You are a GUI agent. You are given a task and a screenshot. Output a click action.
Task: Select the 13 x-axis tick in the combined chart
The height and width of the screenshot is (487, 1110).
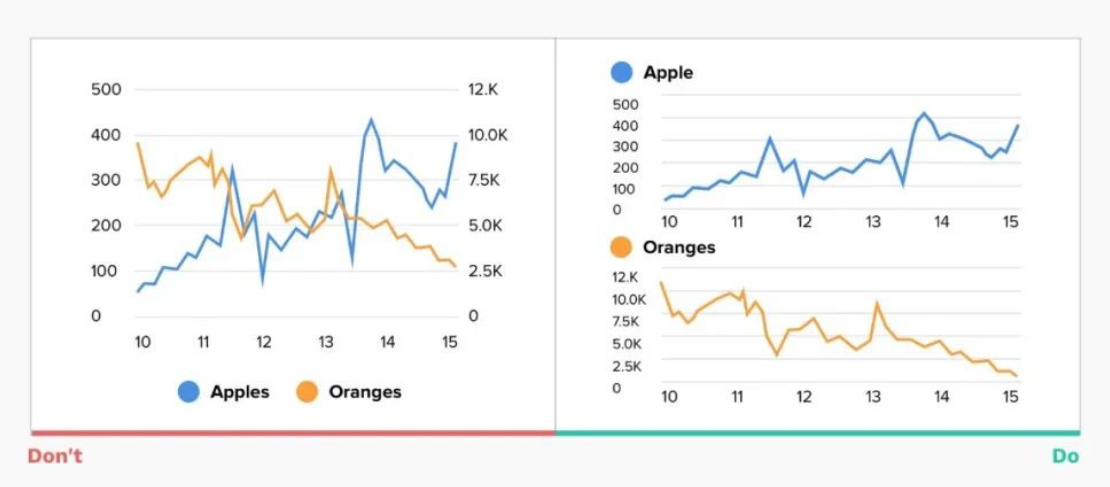click(326, 342)
